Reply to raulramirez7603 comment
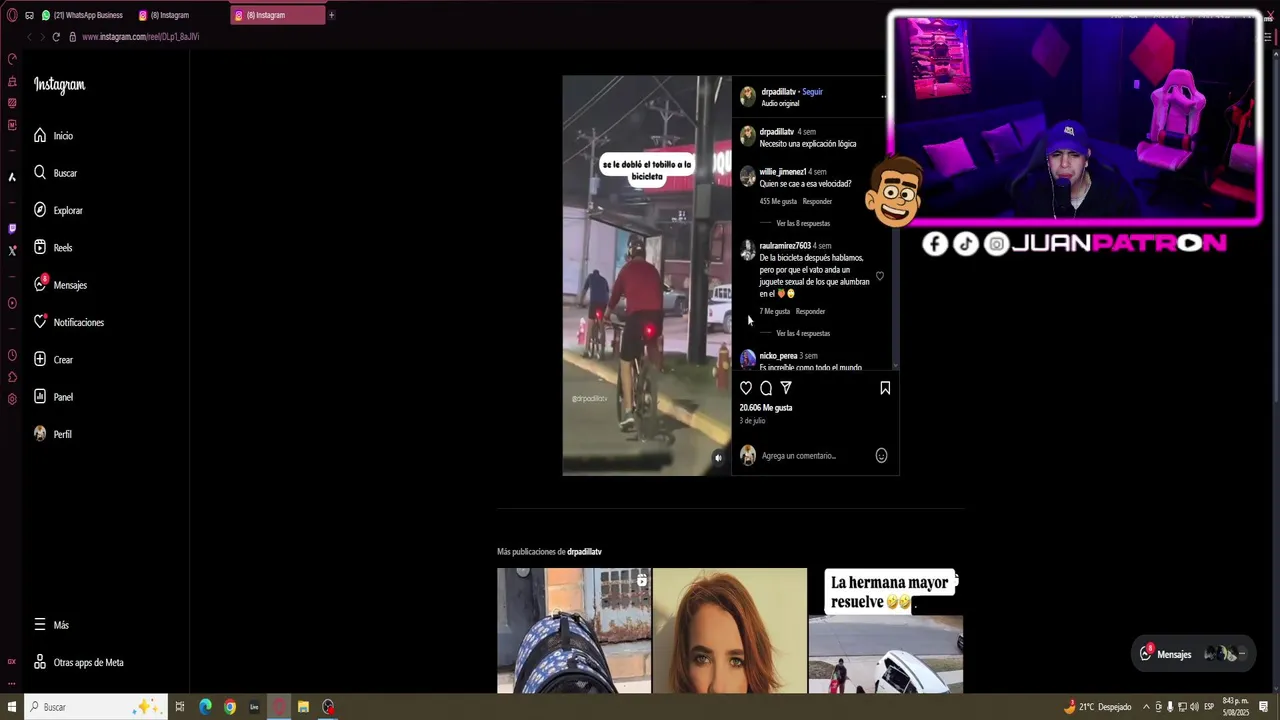1280x720 pixels. [810, 311]
